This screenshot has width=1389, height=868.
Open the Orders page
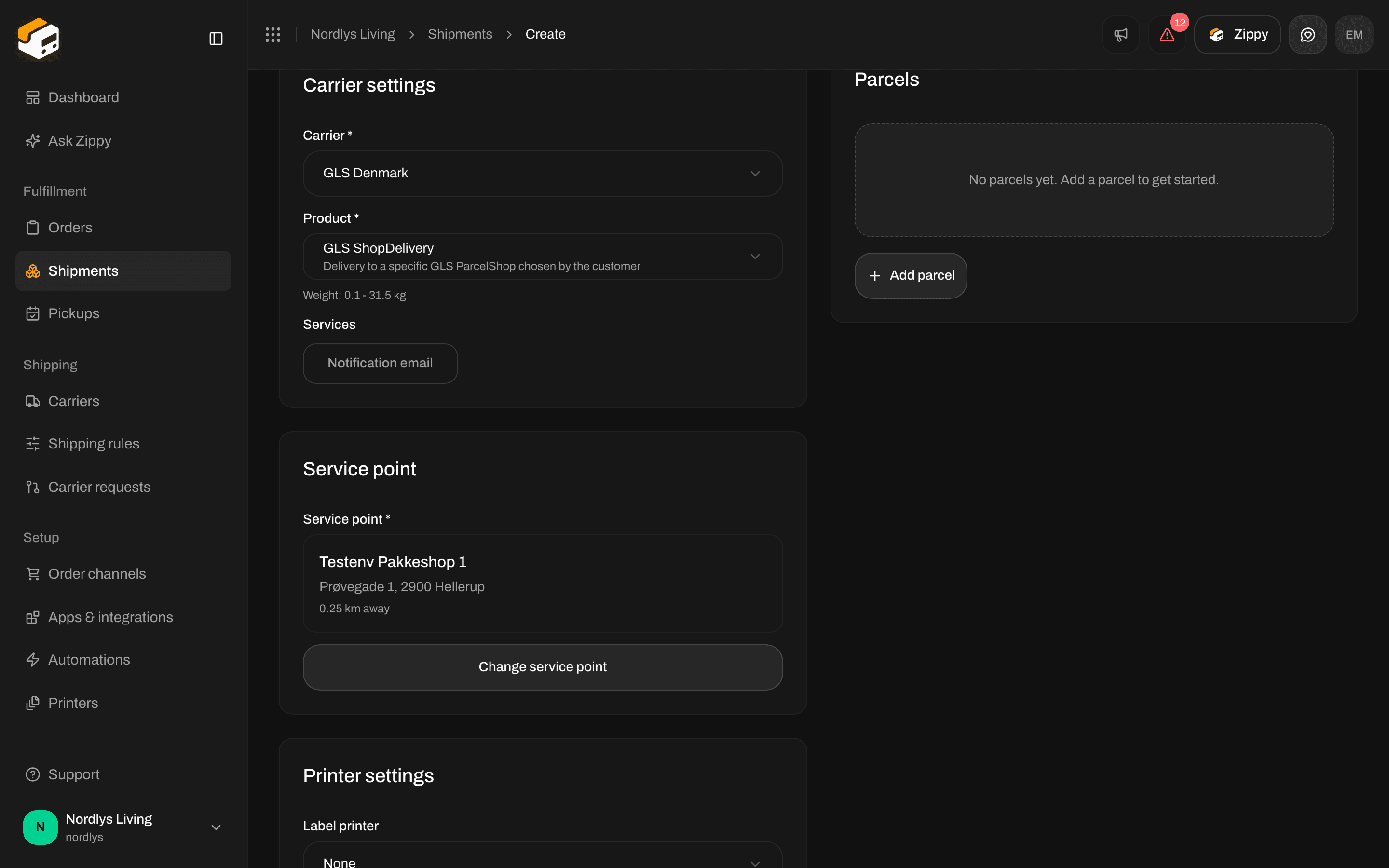click(x=123, y=228)
